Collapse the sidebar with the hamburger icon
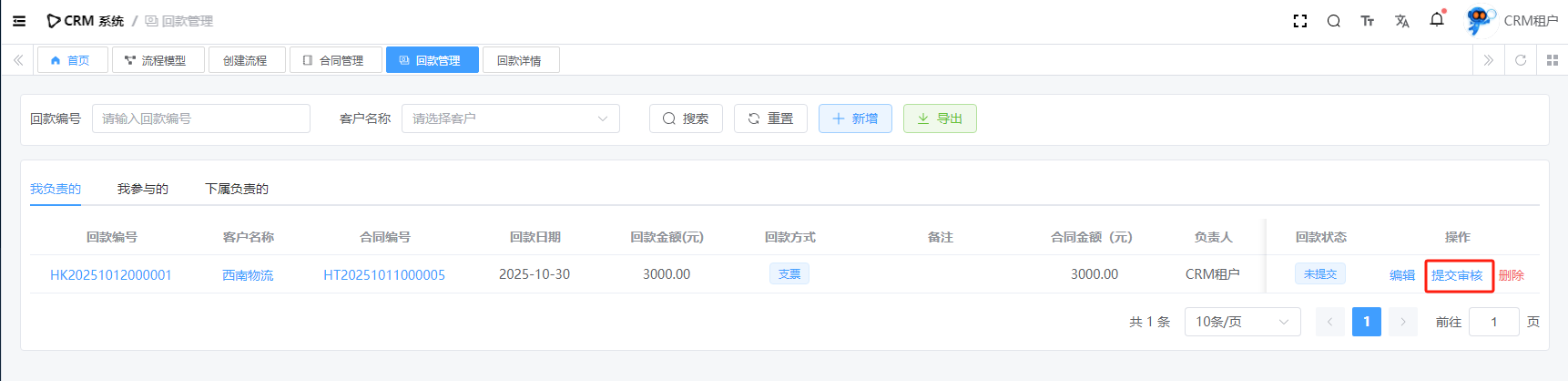The width and height of the screenshot is (1568, 381). click(19, 21)
